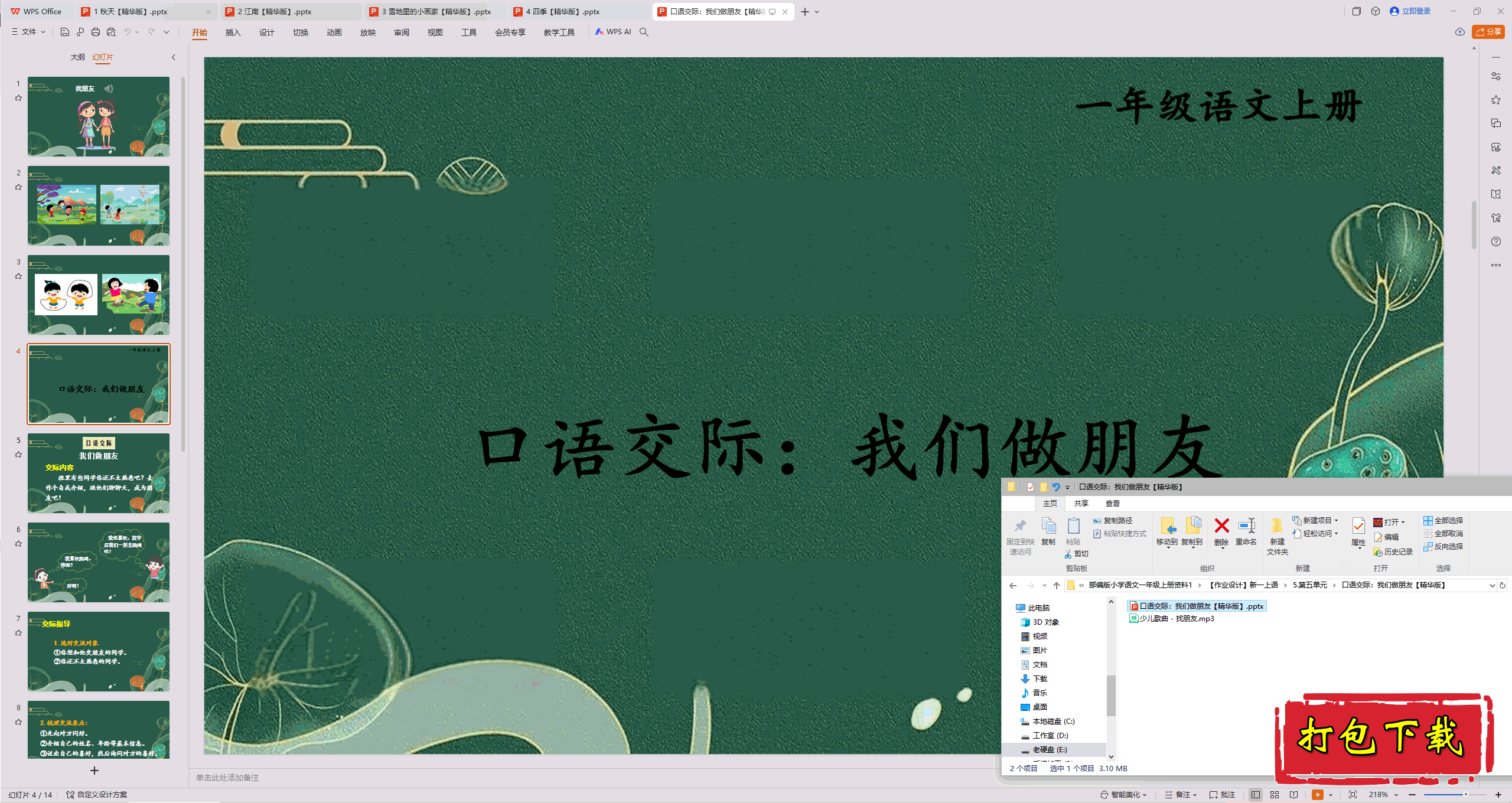Toggle favorite star for slide 6
1512x803 pixels.
18,543
